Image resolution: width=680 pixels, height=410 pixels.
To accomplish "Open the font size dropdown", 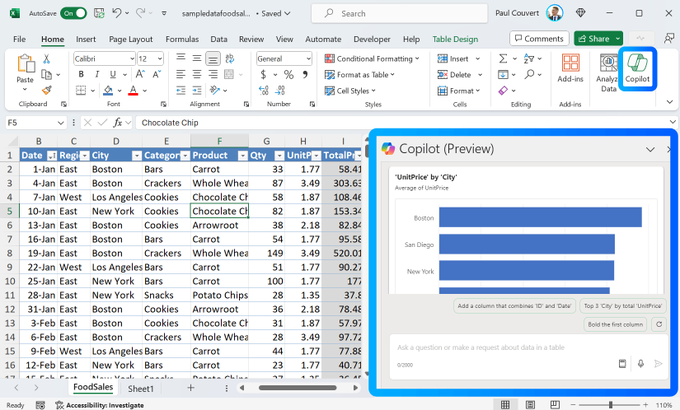I will pos(160,59).
